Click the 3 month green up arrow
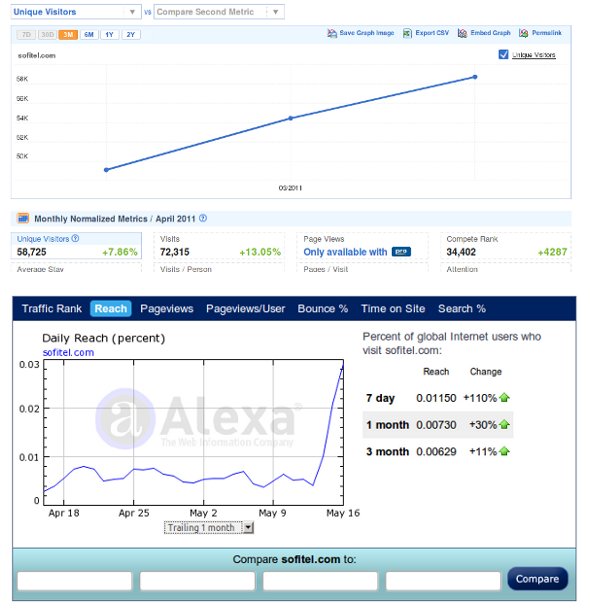 [x=504, y=451]
